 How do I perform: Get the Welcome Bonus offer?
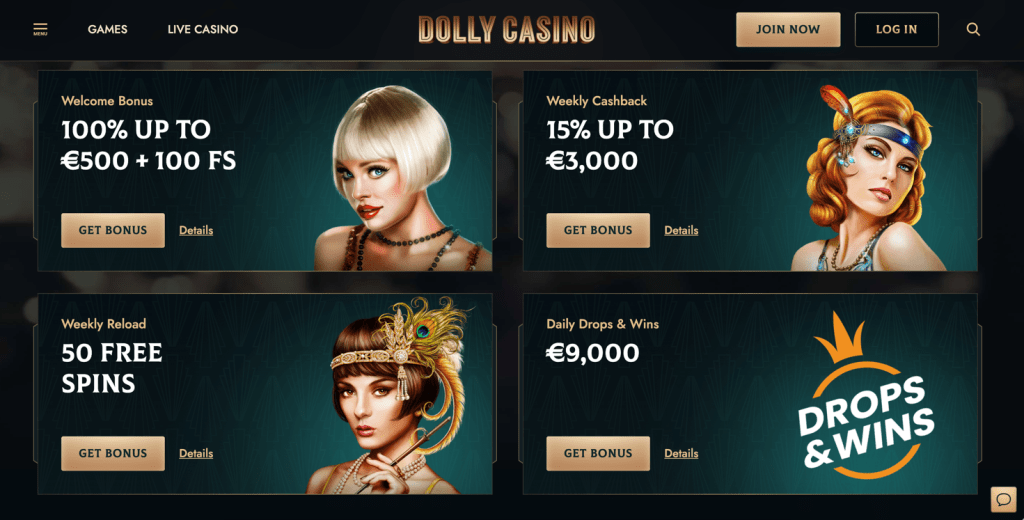point(113,230)
